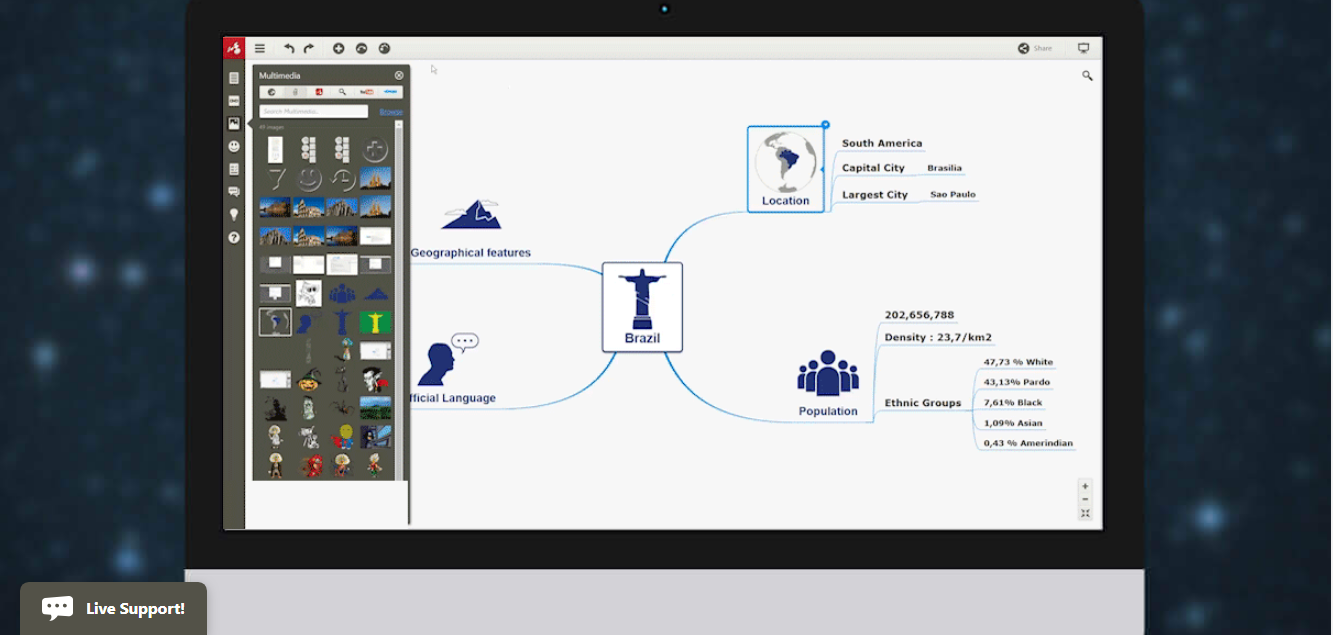Choose the Dracula vampire thumbnail
This screenshot has width=1333, height=635.
376,379
